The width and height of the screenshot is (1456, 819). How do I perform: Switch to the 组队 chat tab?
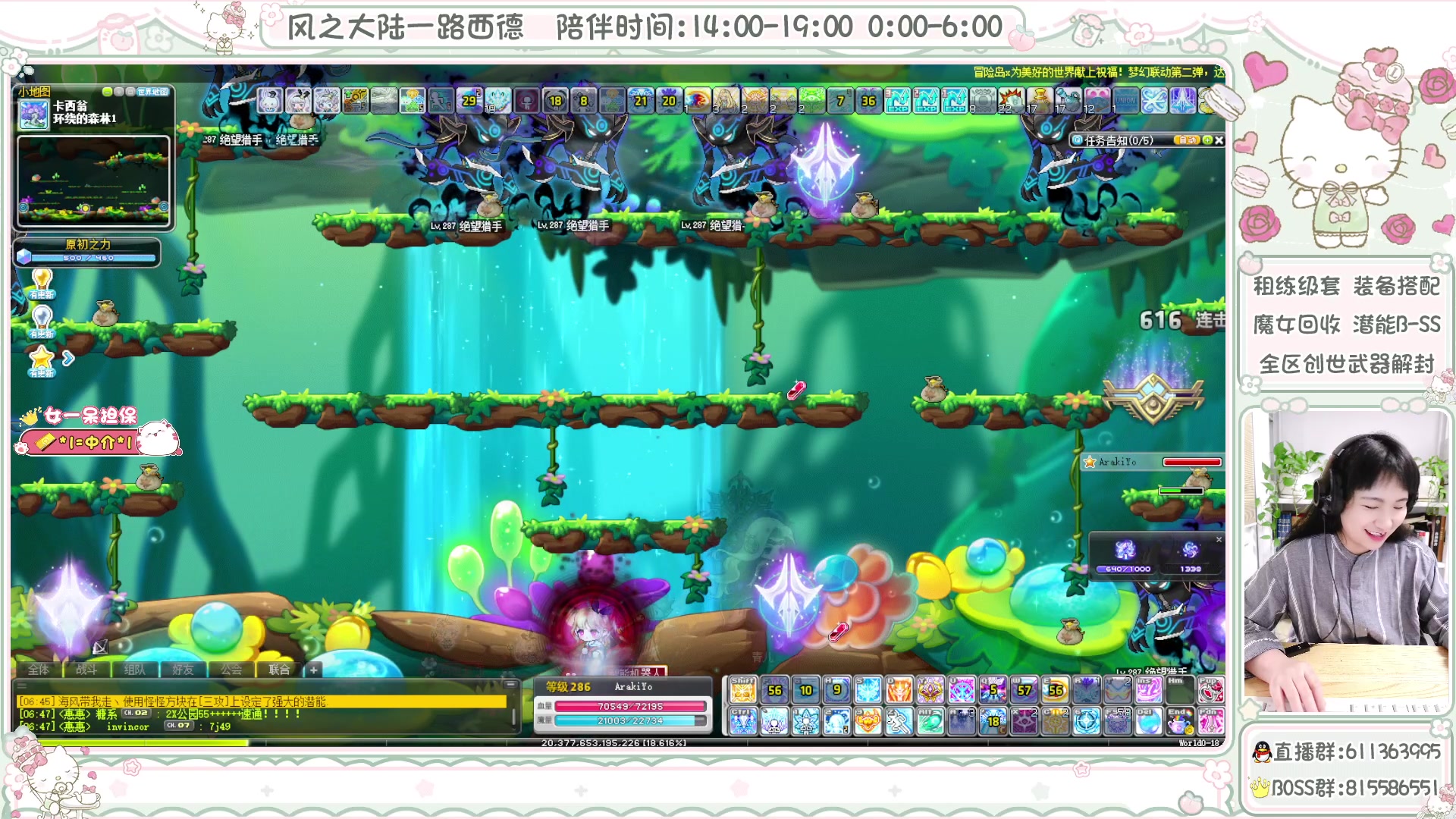pos(134,669)
